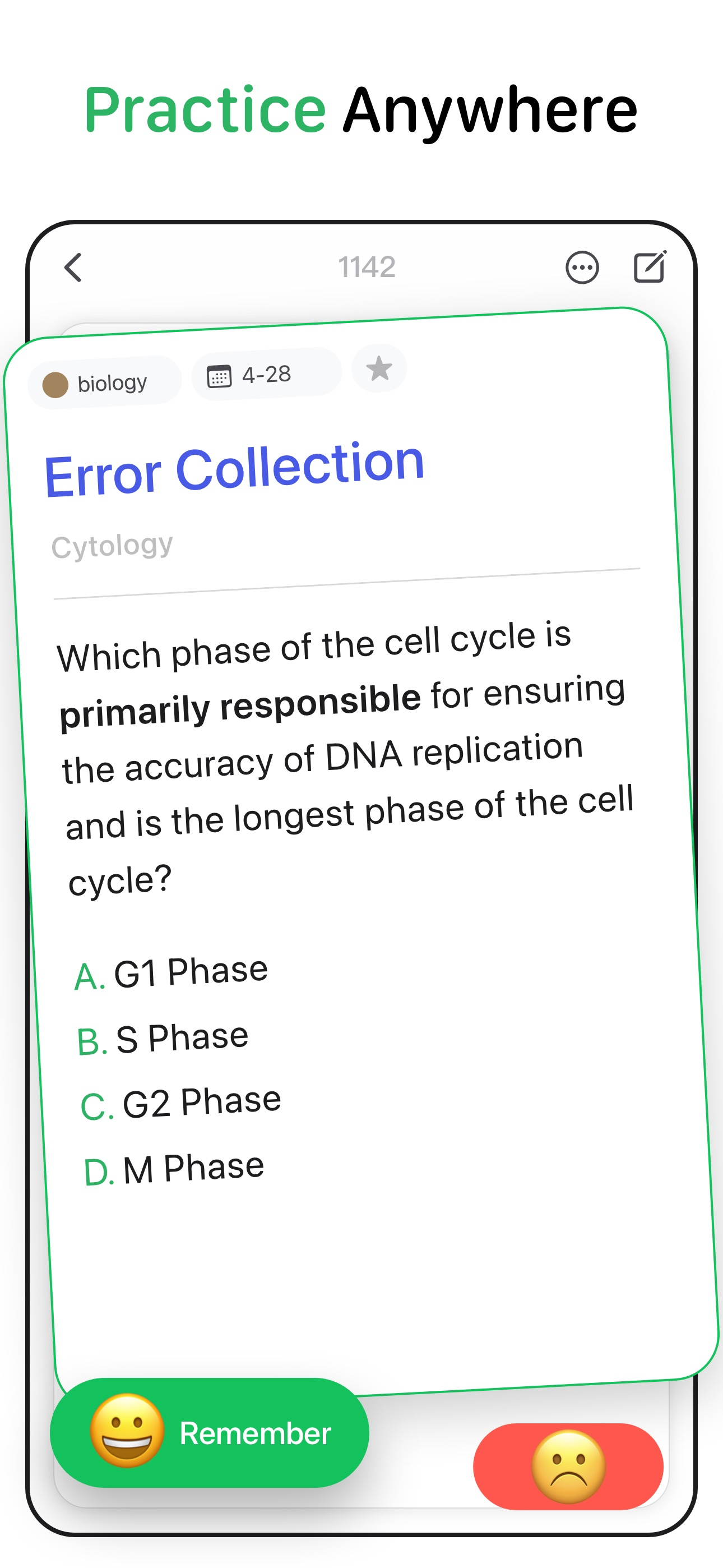The width and height of the screenshot is (723, 1568).
Task: Tap the Error Collection card title
Action: (x=234, y=468)
